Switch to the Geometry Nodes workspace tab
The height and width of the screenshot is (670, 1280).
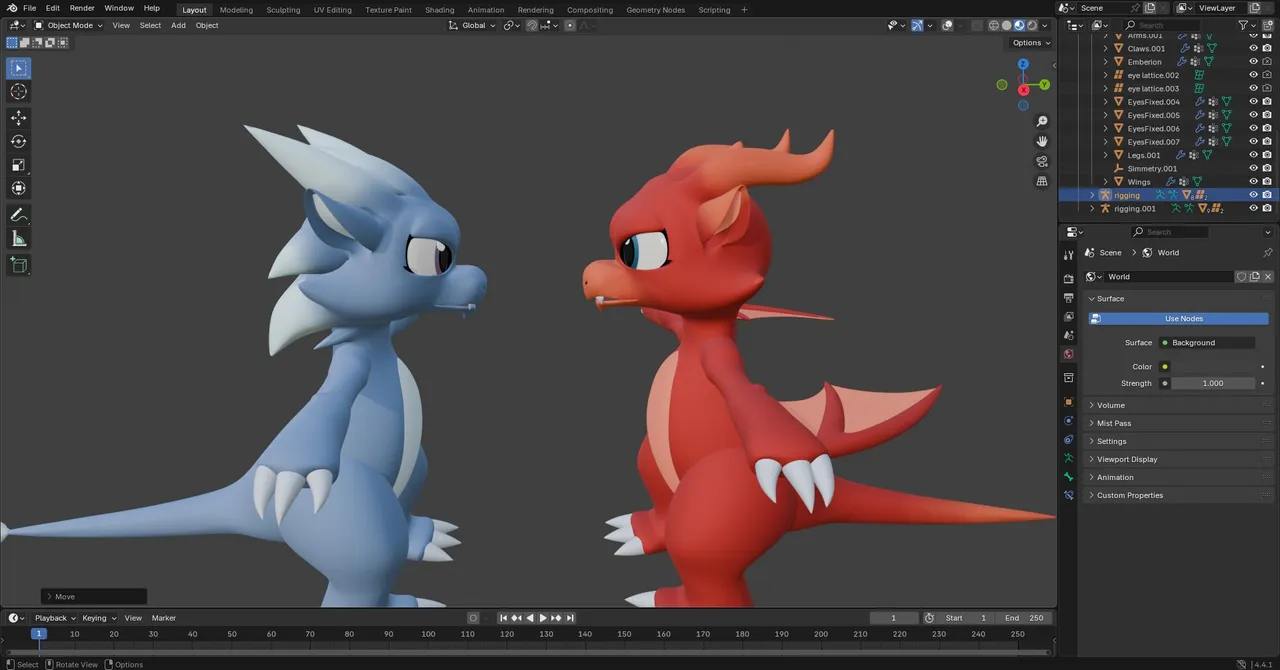point(656,9)
